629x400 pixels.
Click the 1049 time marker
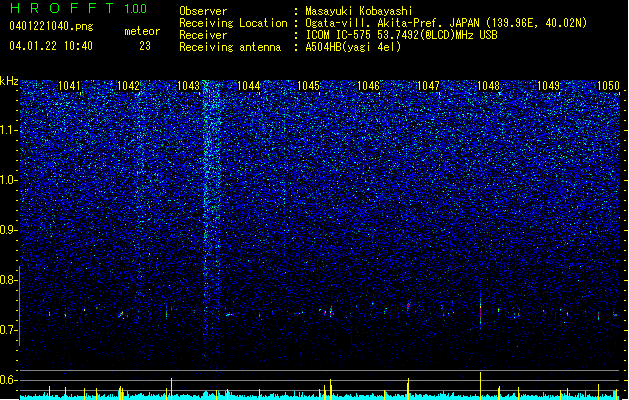[548, 86]
